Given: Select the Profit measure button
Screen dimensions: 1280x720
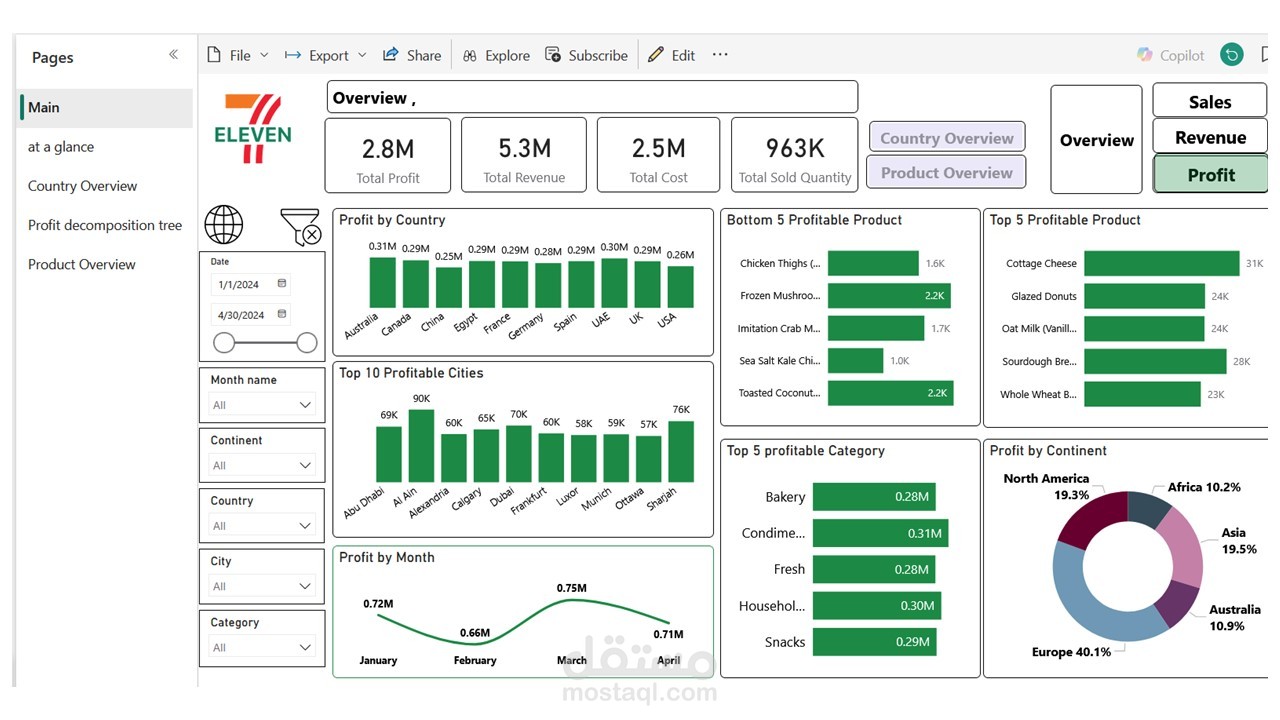Looking at the screenshot, I should (x=1210, y=174).
